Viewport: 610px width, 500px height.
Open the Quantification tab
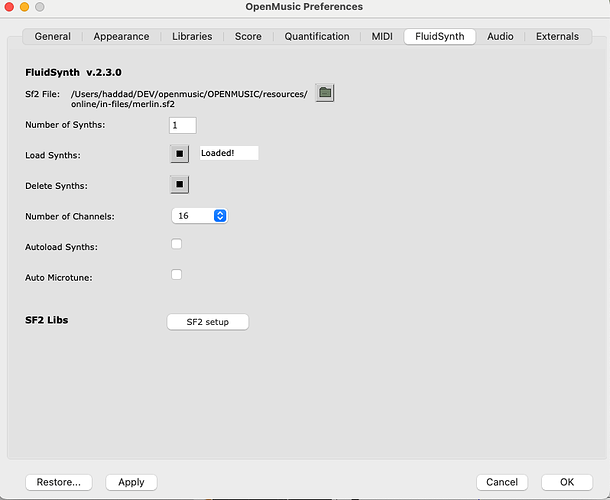[317, 37]
